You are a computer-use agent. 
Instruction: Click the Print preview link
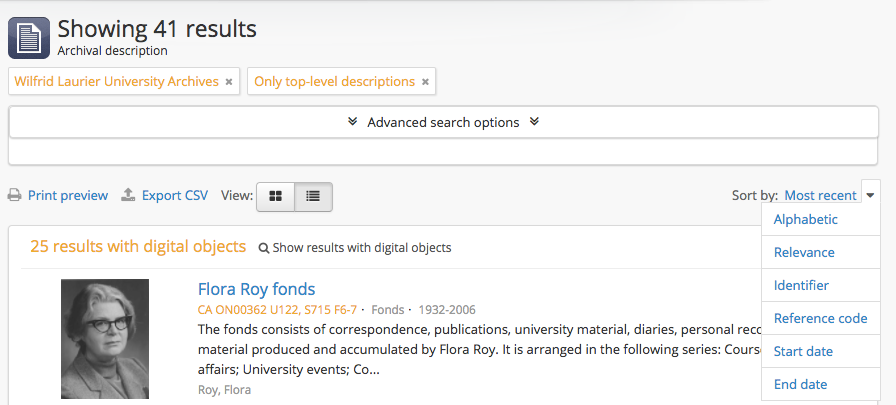tap(67, 196)
